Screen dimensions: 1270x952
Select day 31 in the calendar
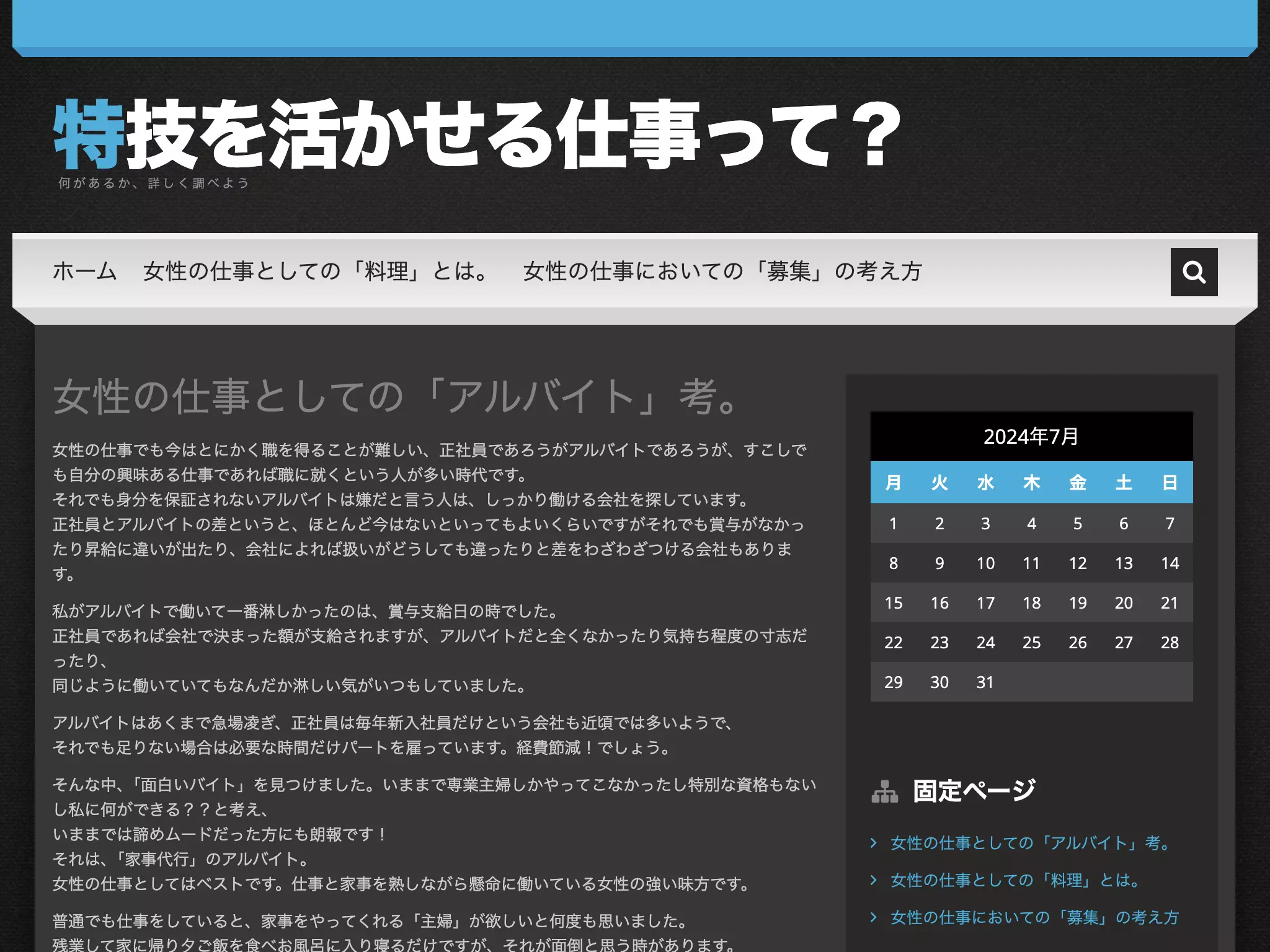coord(985,682)
